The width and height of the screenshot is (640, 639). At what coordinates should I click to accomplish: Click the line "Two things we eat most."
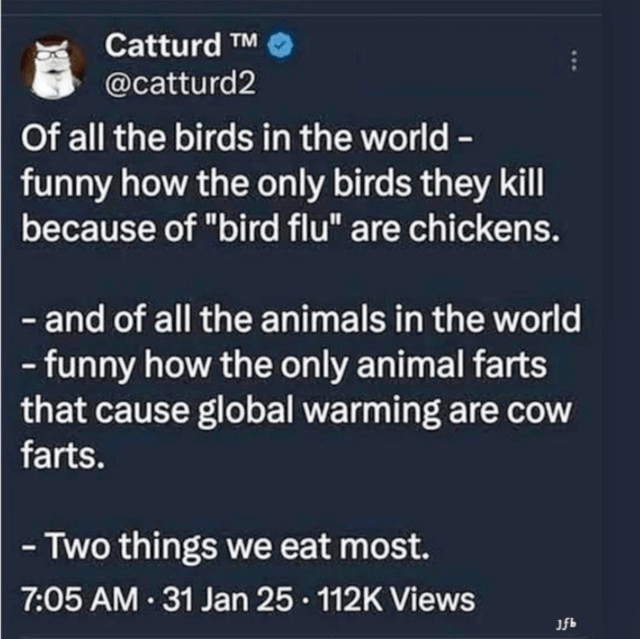(x=228, y=548)
